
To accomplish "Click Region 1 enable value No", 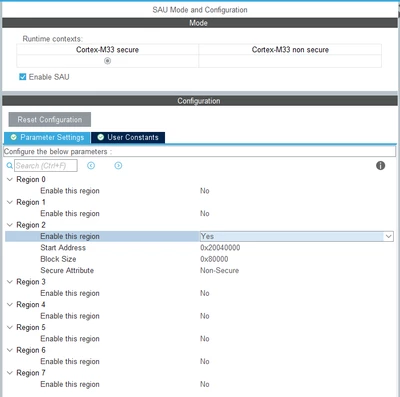I will tap(205, 213).
